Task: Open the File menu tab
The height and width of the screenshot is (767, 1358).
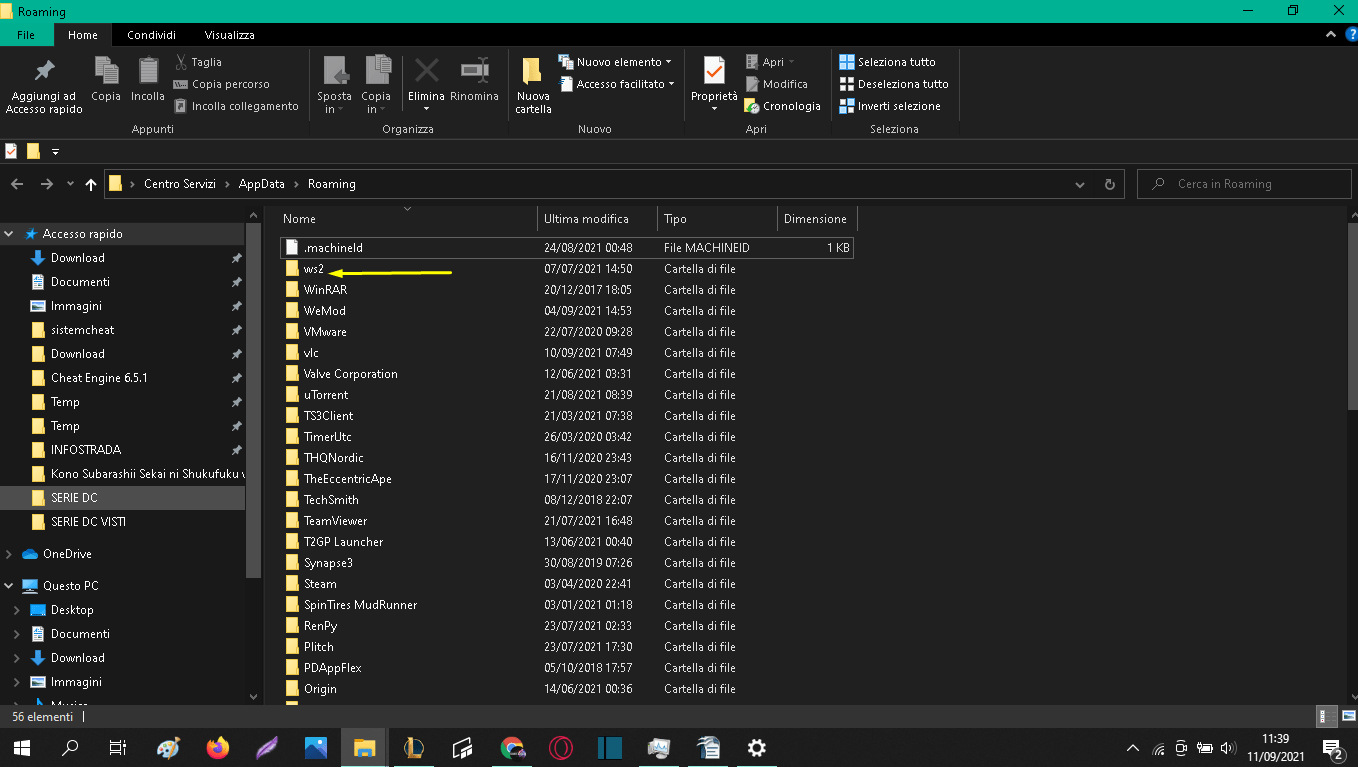Action: coord(26,35)
